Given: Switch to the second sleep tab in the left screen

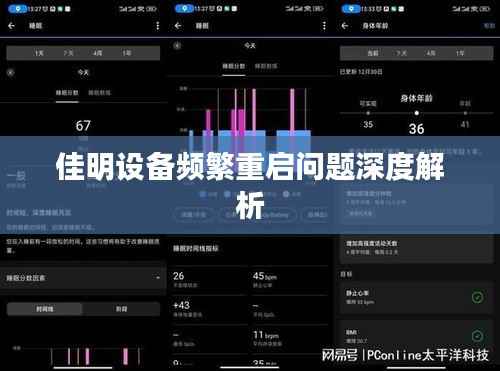Looking at the screenshot, I should click(99, 93).
